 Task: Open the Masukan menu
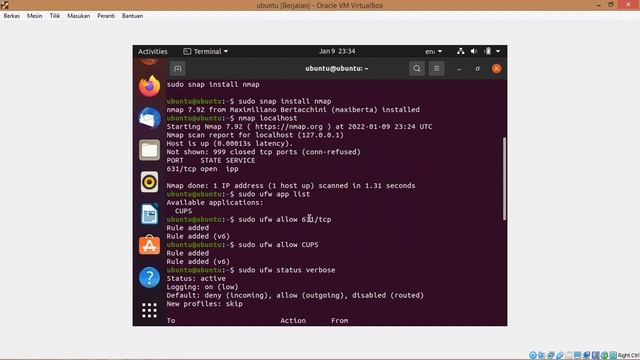(x=78, y=16)
